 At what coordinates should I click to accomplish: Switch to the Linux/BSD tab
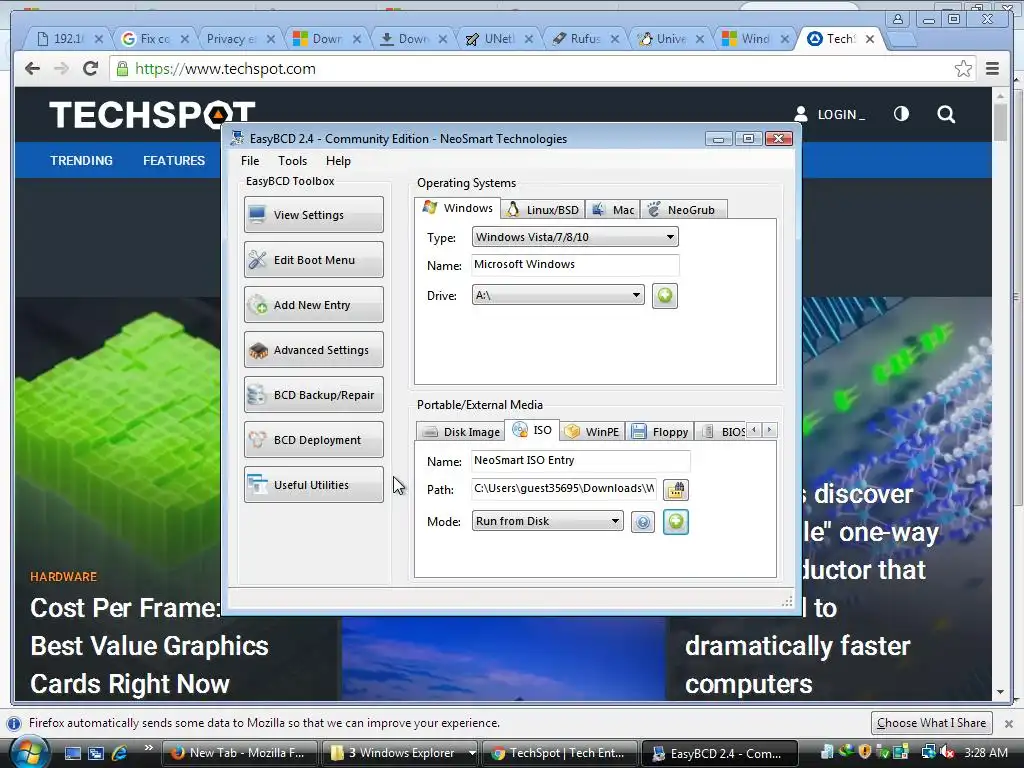(543, 210)
